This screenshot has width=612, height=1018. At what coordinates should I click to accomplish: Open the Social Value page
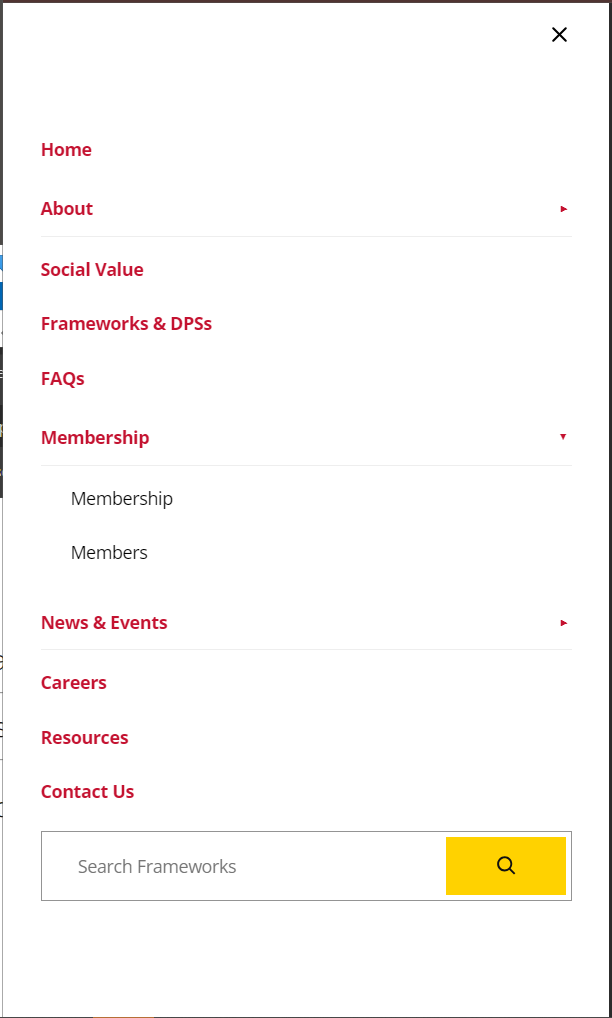(x=92, y=269)
